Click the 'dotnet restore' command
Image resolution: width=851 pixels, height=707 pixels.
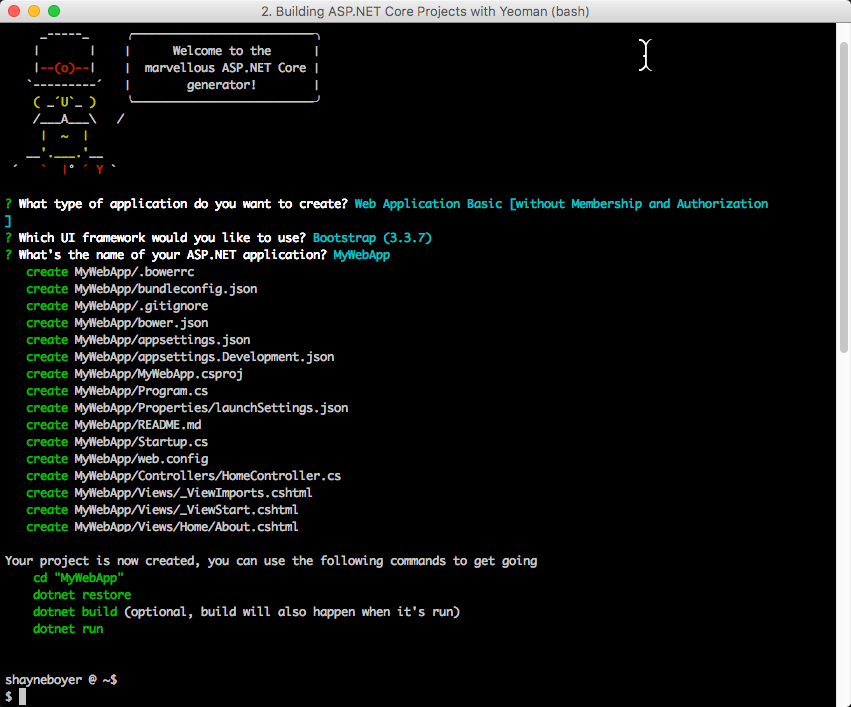tap(82, 595)
